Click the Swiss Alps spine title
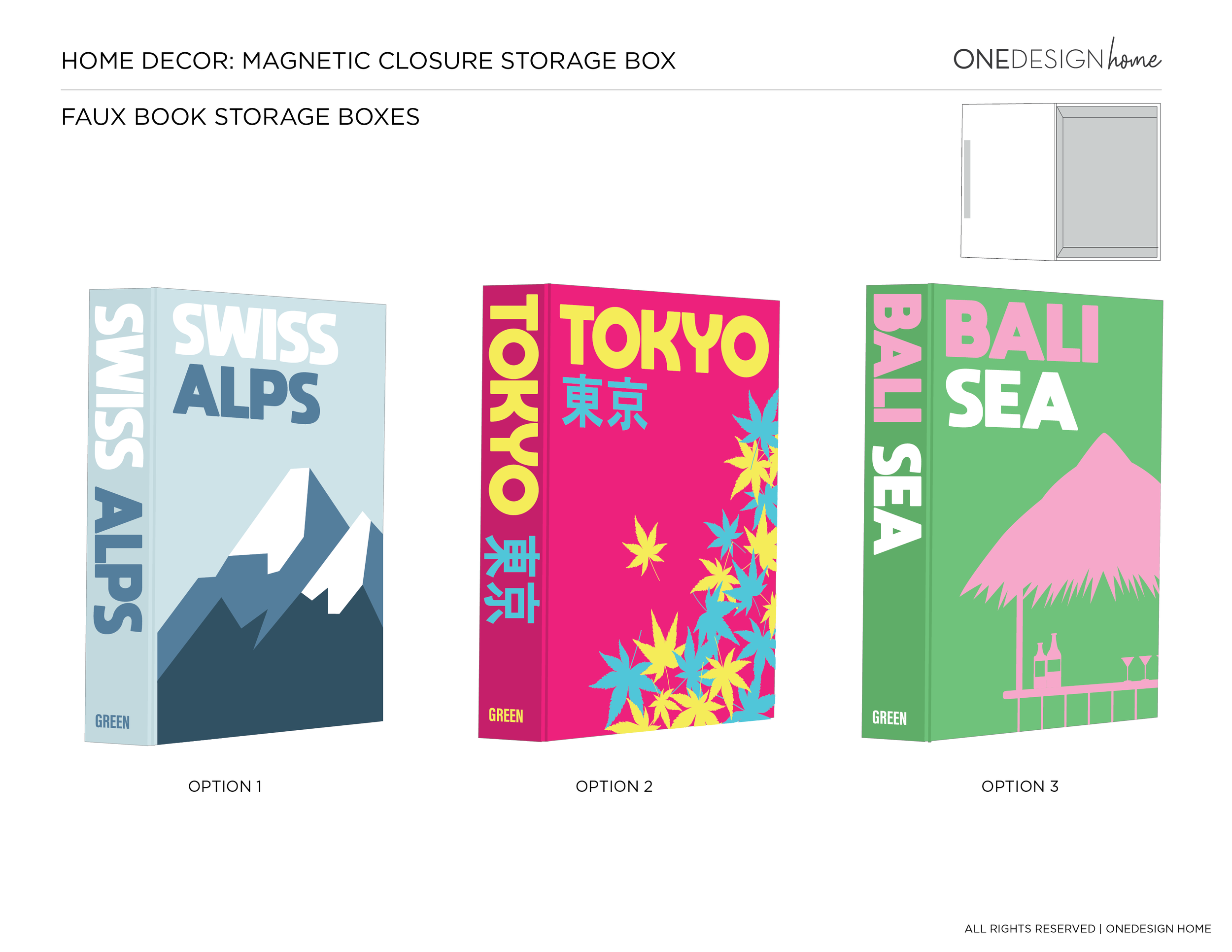The width and height of the screenshot is (1232, 952). click(x=118, y=468)
